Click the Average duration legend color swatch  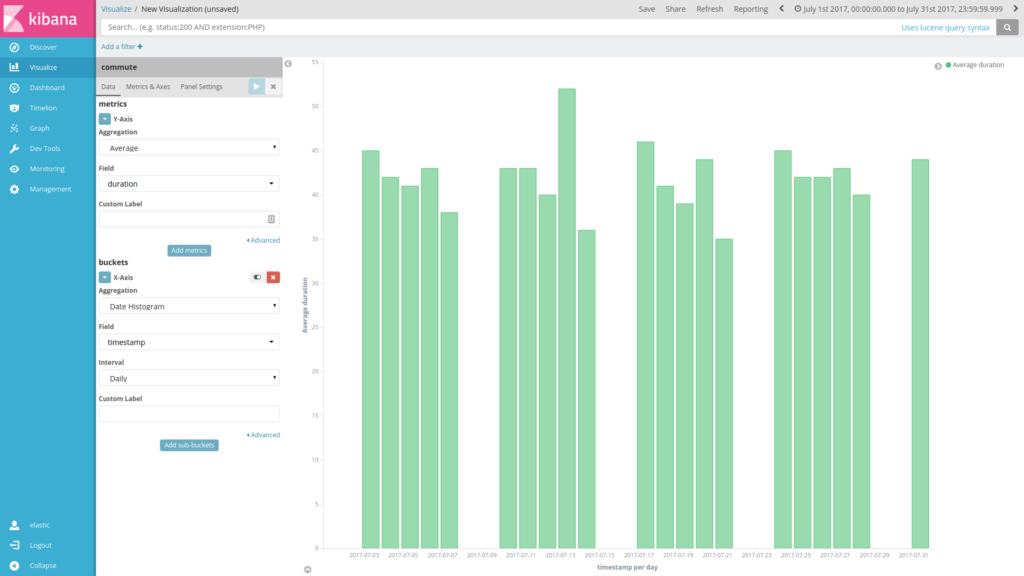(x=949, y=64)
